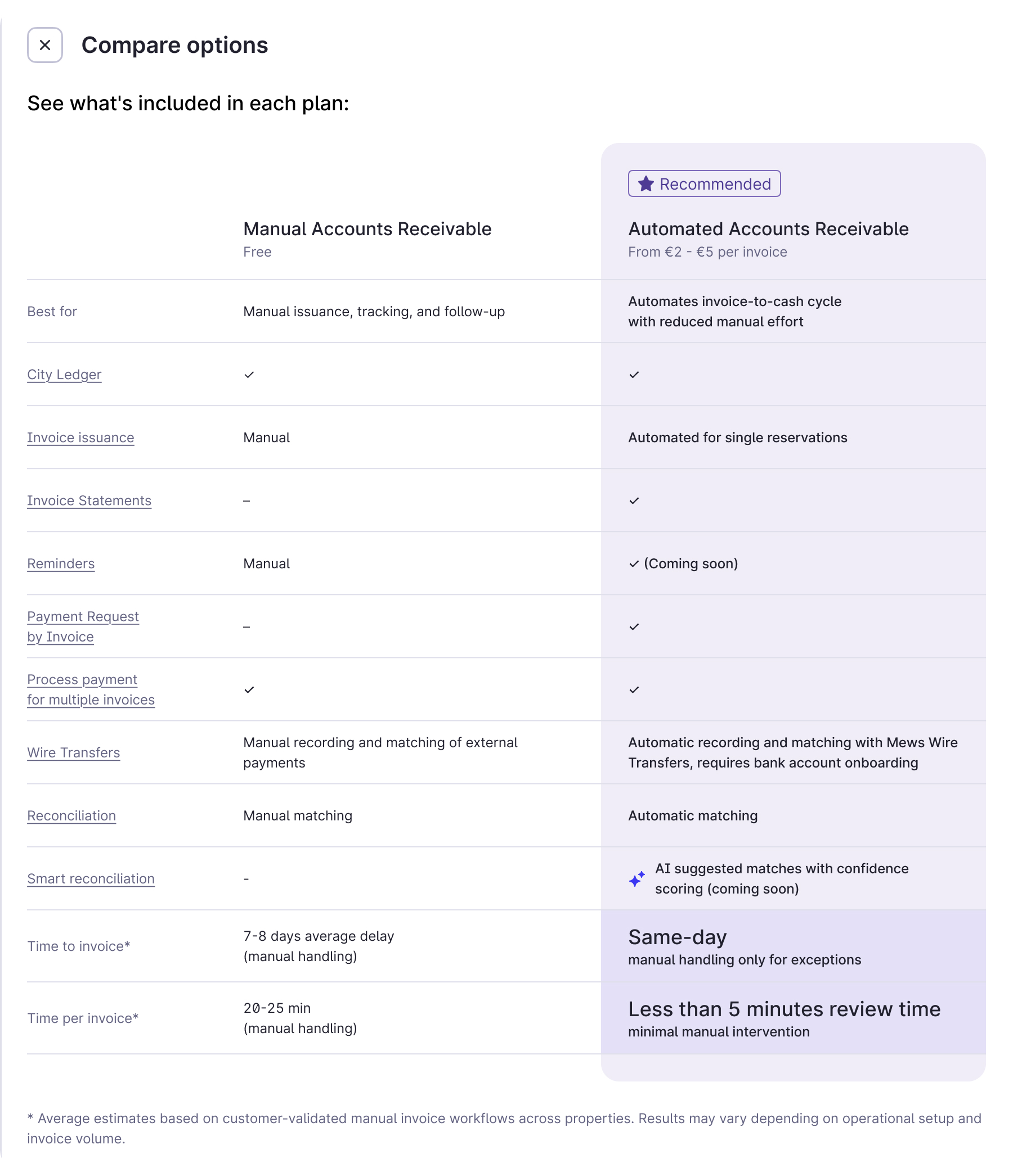
Task: Click Payment Request by Invoice checkmark
Action: 634,627
